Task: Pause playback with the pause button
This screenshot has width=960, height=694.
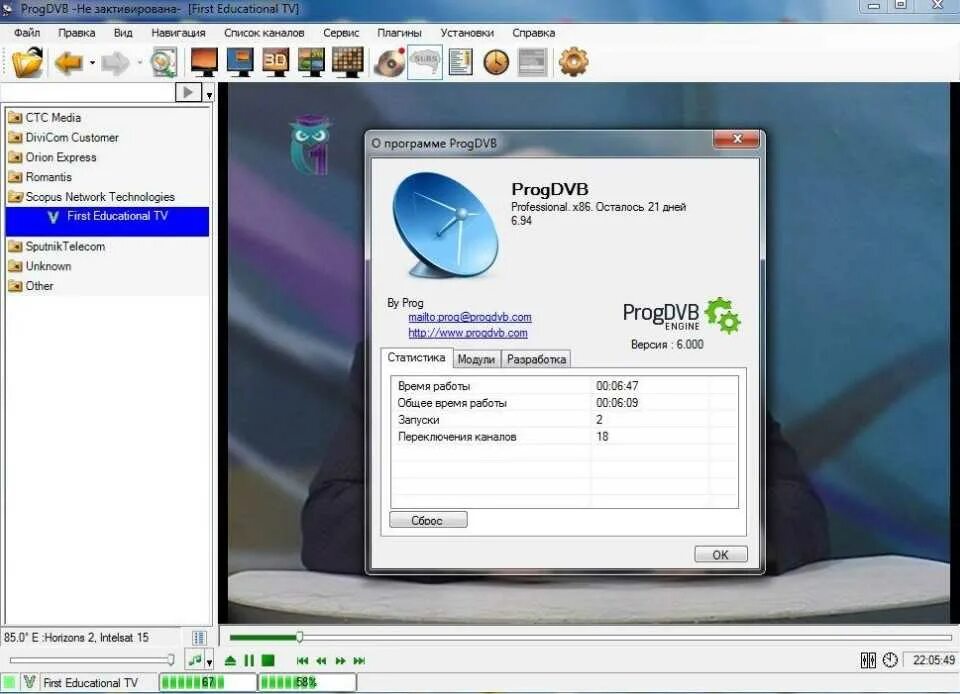Action: pos(249,660)
